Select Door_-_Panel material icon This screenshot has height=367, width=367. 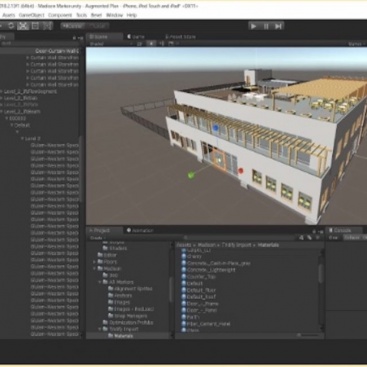(x=183, y=310)
